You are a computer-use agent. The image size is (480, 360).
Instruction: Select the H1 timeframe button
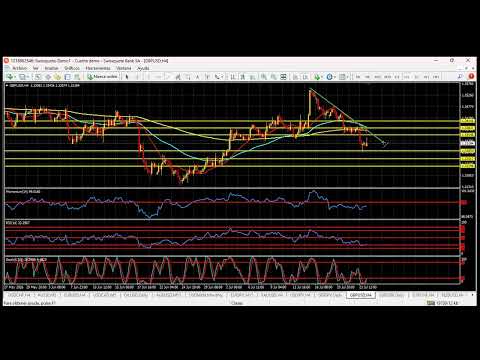397,77
